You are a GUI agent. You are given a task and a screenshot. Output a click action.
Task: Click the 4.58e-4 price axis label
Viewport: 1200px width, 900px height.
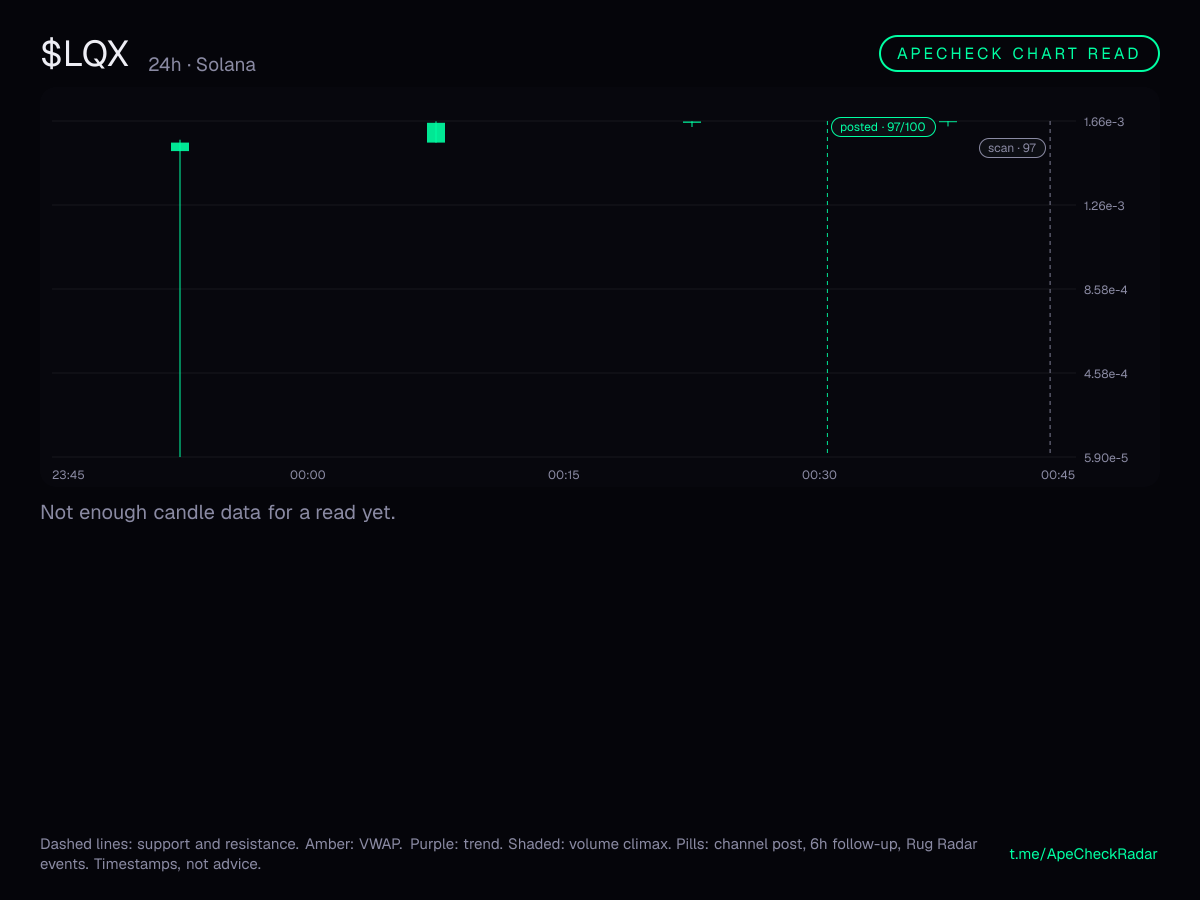(x=1105, y=374)
